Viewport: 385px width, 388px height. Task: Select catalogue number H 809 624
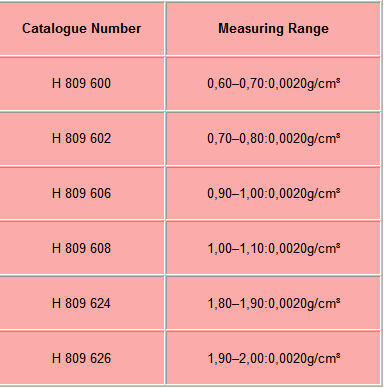point(81,303)
